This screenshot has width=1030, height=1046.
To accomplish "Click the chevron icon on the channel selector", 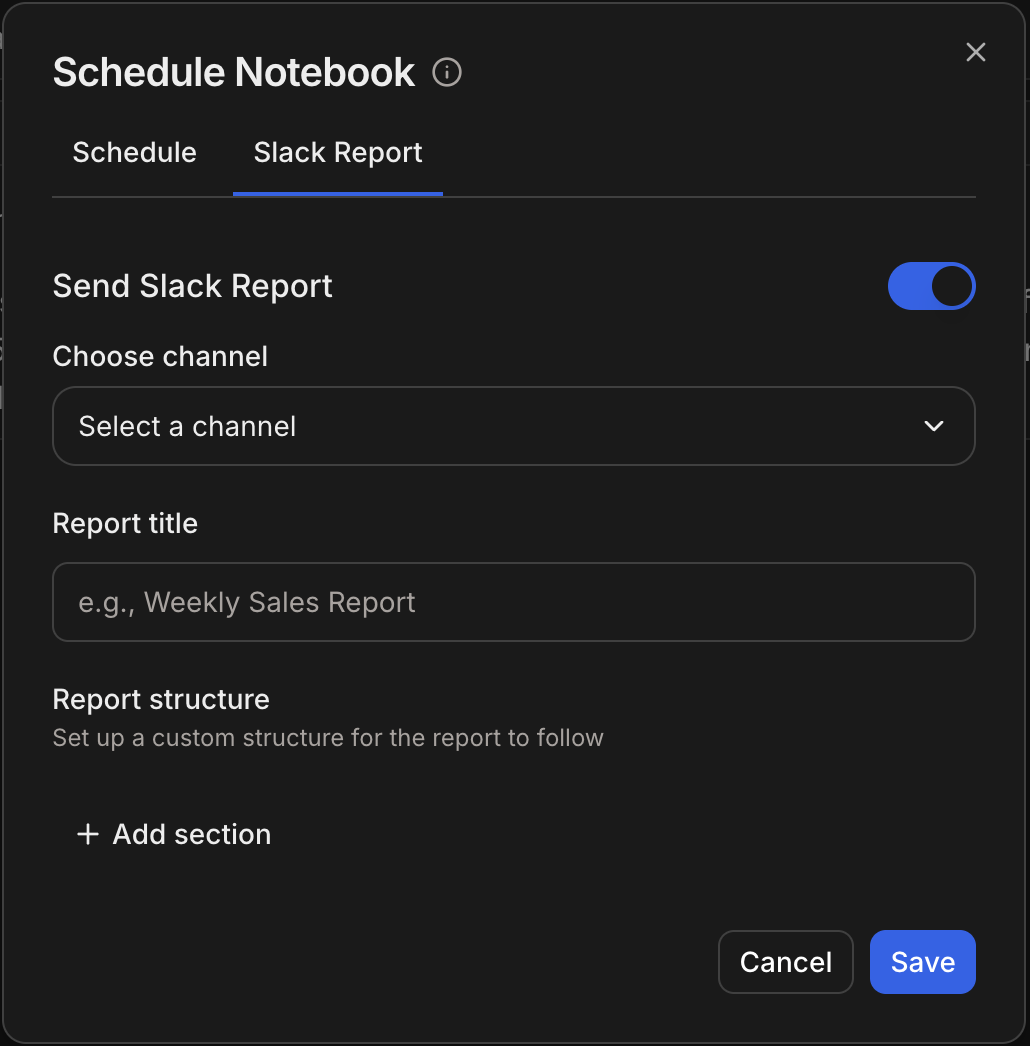I will pyautogui.click(x=934, y=426).
